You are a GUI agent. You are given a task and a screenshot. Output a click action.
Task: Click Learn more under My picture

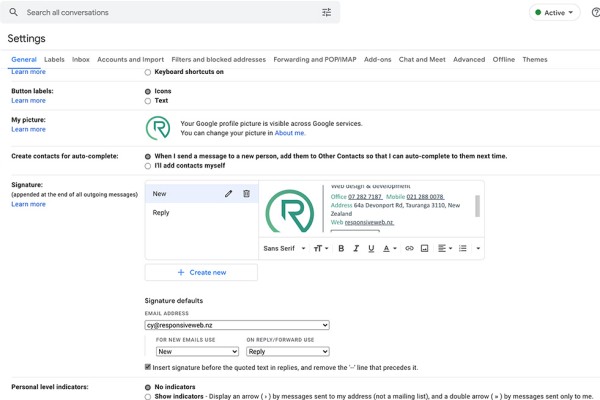point(28,129)
